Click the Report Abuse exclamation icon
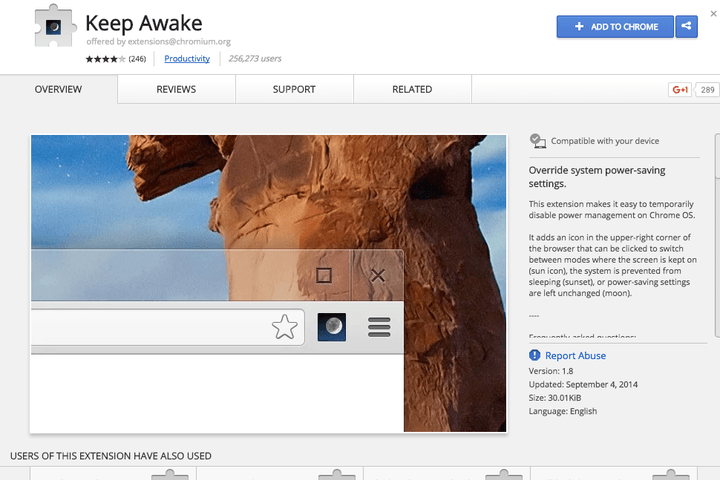This screenshot has width=720, height=480. coord(534,355)
